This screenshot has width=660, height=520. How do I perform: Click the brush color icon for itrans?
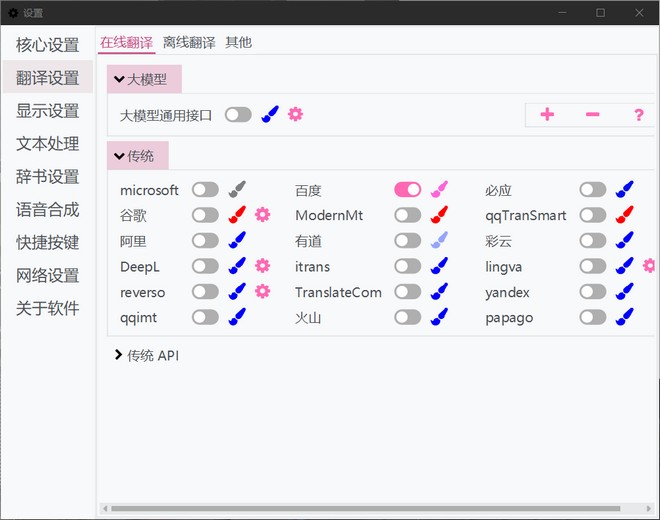439,266
